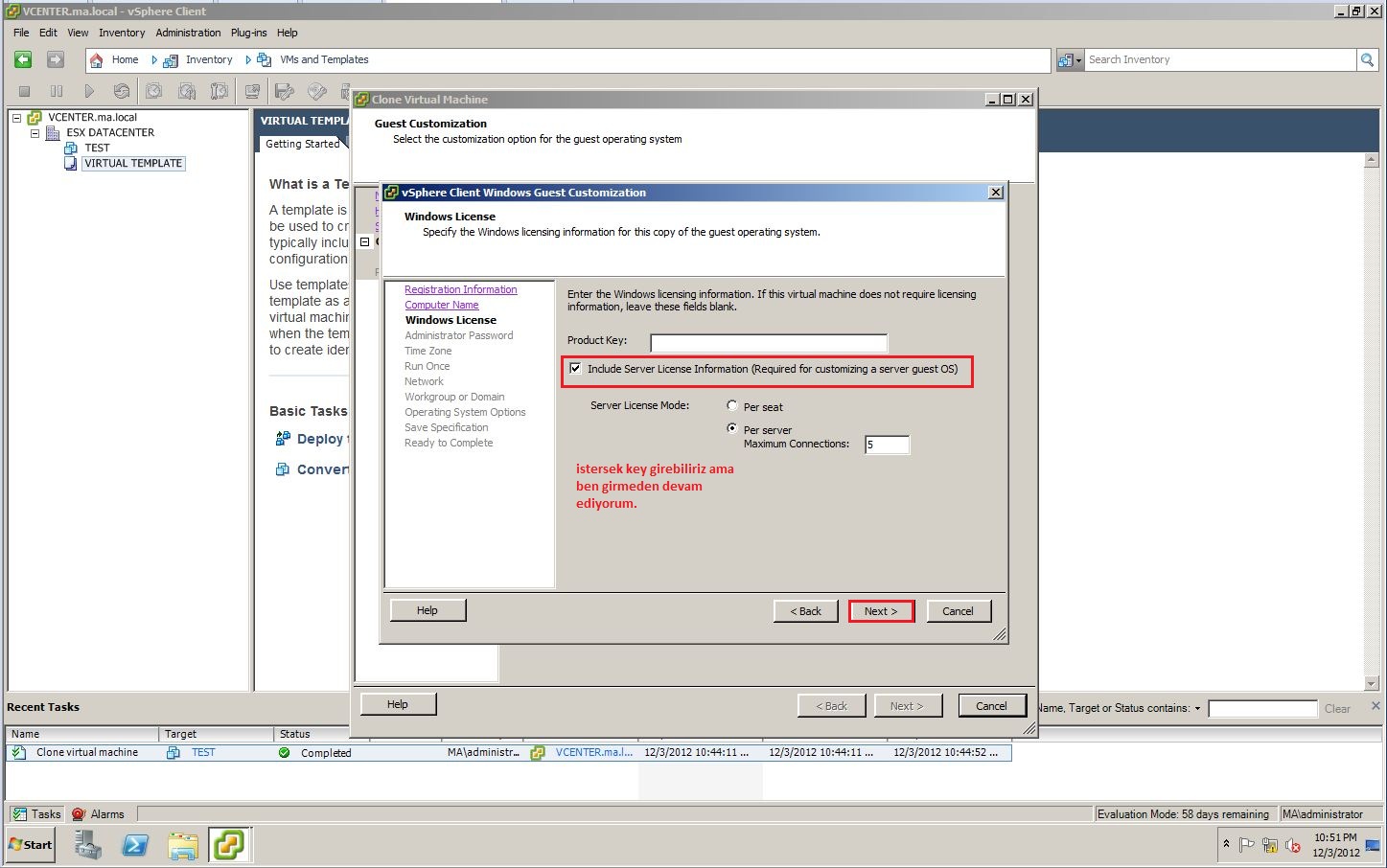Collapse the VCENTER.ma.local tree node

coord(16,118)
